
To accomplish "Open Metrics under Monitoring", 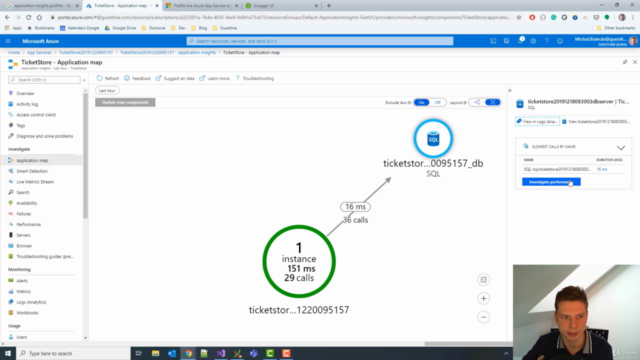I will [23, 291].
